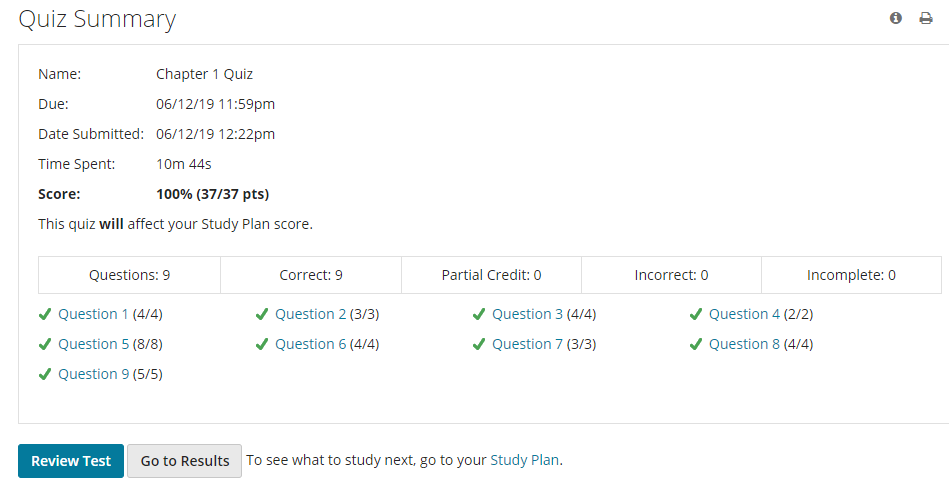Follow the Study Plan link
949x504 pixels.
point(524,460)
